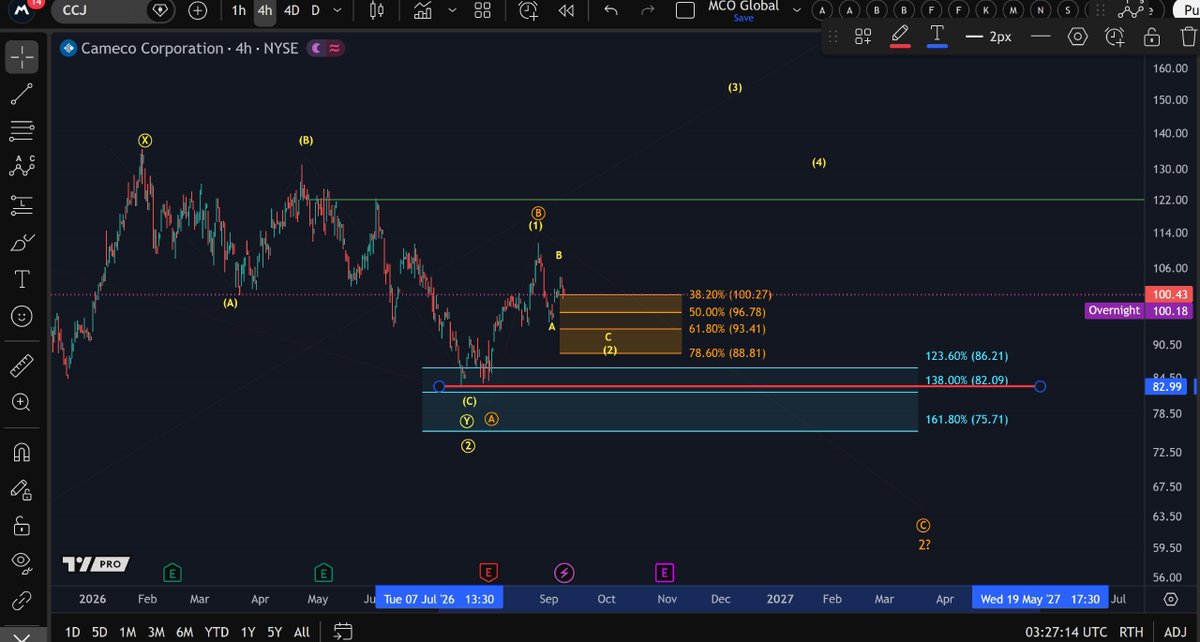This screenshot has width=1200, height=642.
Task: Open the Elliott wave patterns tool
Action: click(21, 167)
